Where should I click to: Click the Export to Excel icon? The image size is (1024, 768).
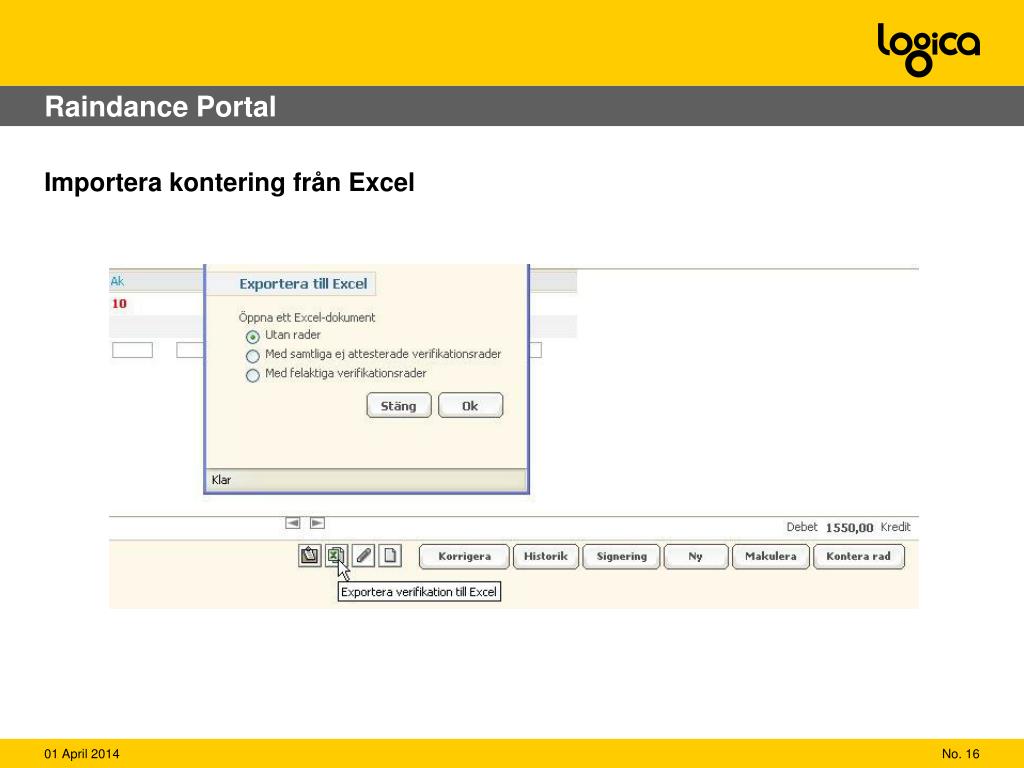(x=336, y=556)
